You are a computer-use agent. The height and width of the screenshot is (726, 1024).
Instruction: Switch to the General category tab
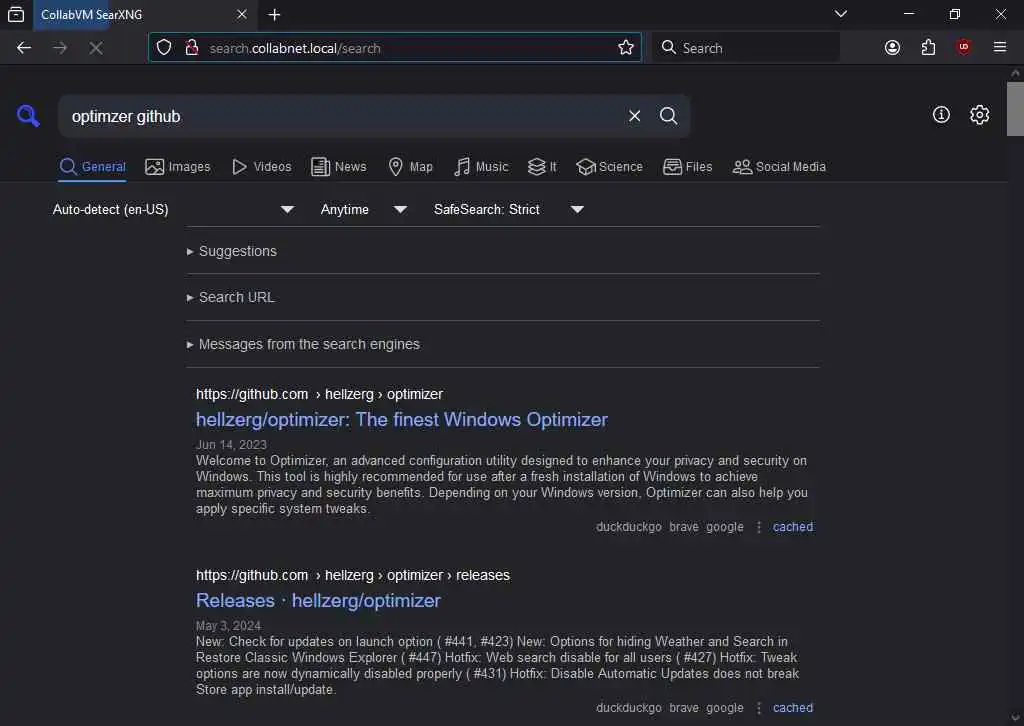point(93,167)
